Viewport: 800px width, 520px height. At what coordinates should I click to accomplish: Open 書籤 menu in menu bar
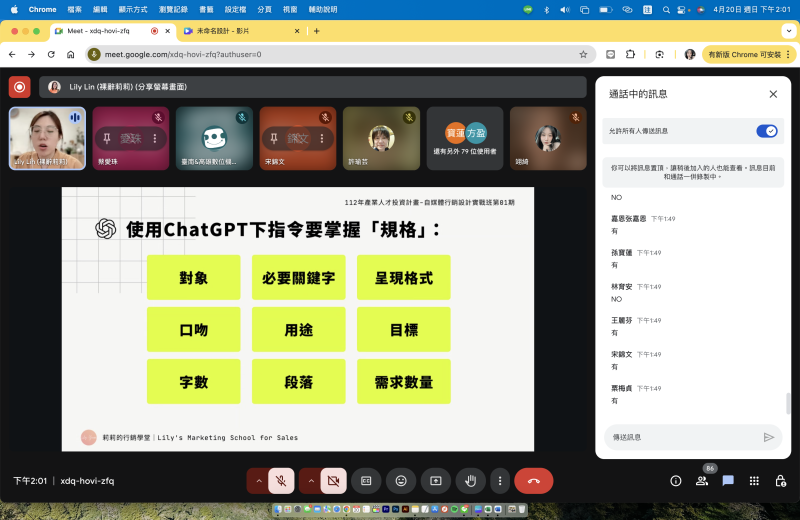206,9
